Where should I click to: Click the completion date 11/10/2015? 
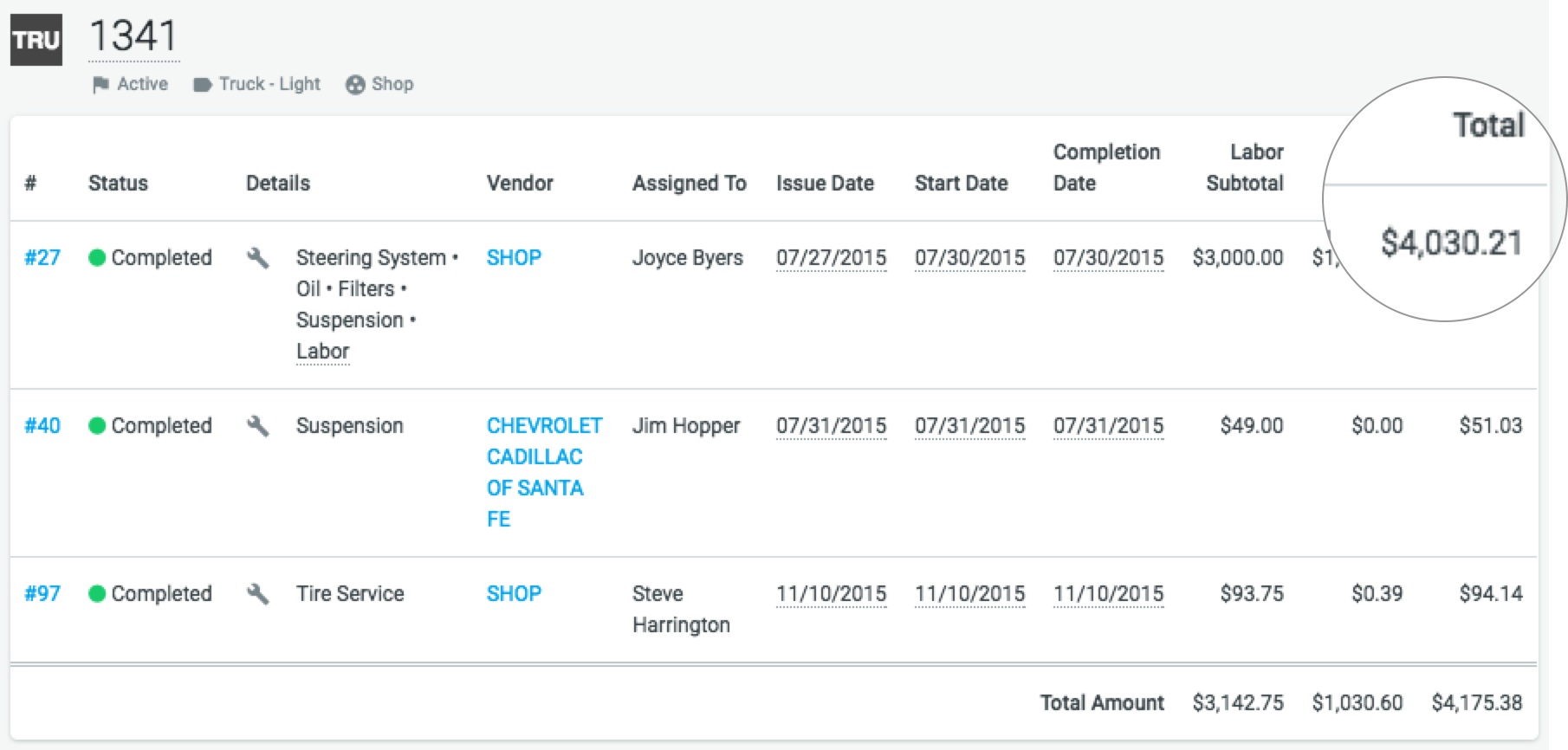coord(1108,594)
